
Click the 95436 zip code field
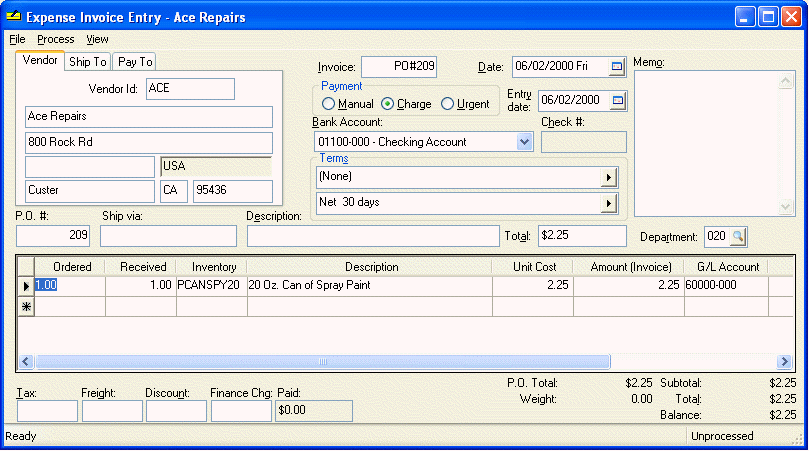point(233,191)
